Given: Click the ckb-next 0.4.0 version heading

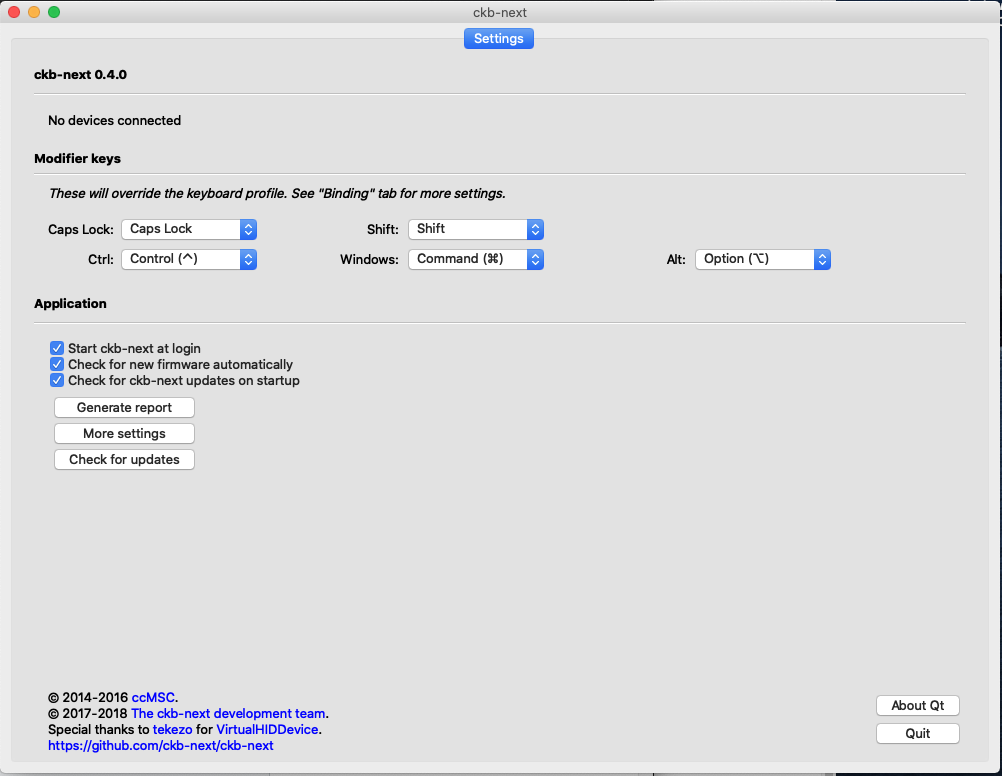Looking at the screenshot, I should tap(81, 74).
